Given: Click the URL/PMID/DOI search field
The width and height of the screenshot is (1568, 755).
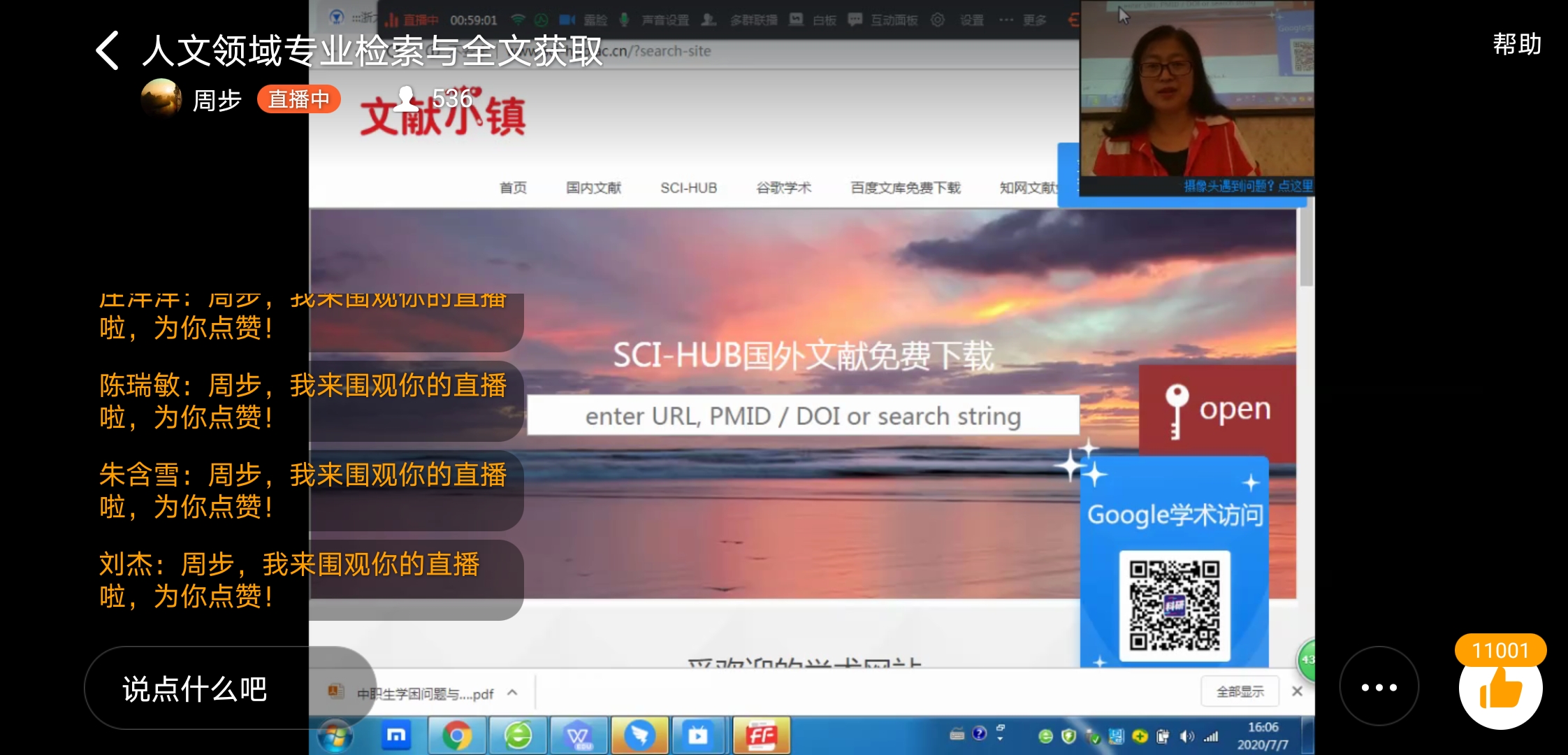Looking at the screenshot, I should point(802,416).
